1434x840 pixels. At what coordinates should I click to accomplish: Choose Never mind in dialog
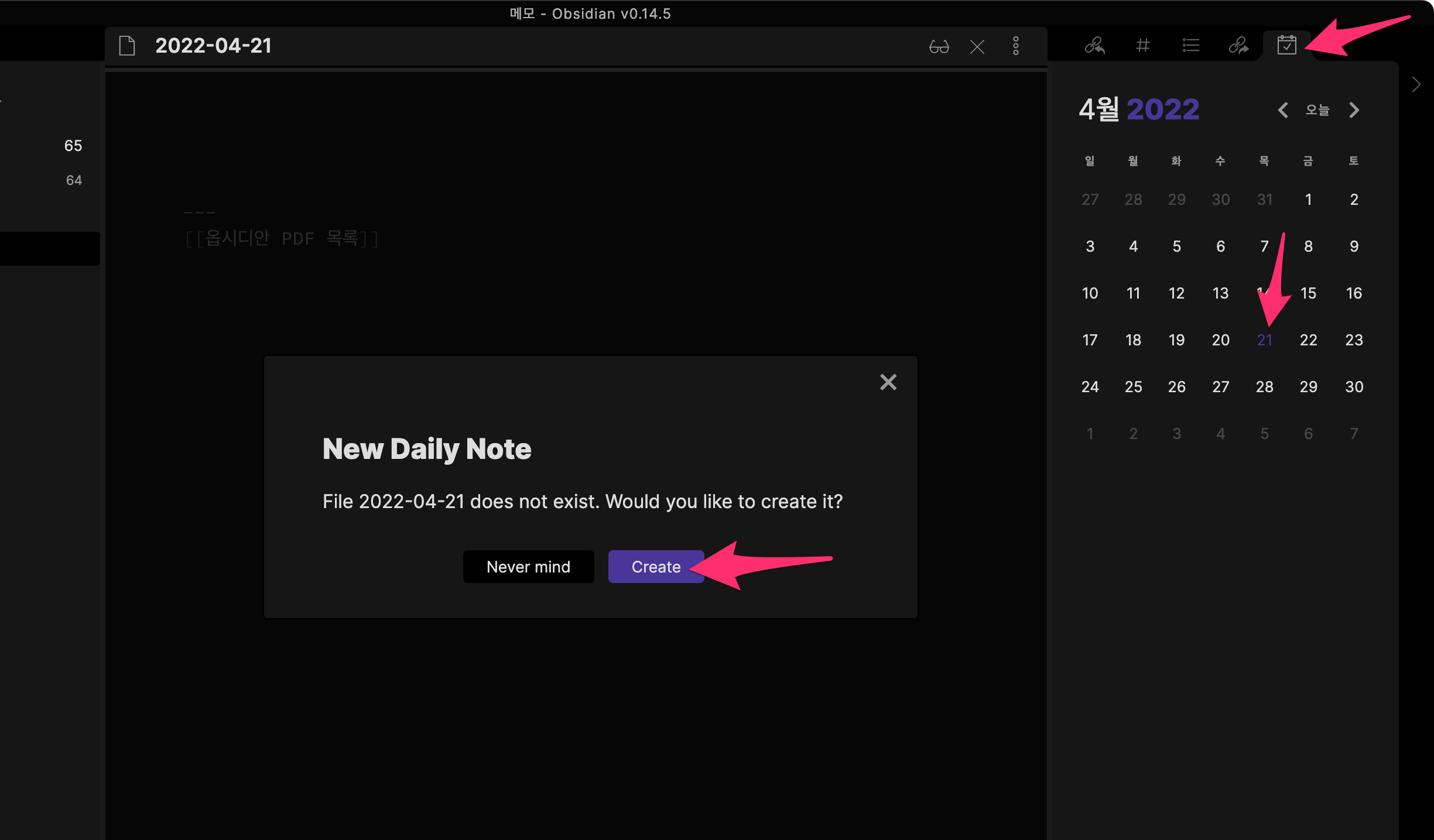[528, 567]
